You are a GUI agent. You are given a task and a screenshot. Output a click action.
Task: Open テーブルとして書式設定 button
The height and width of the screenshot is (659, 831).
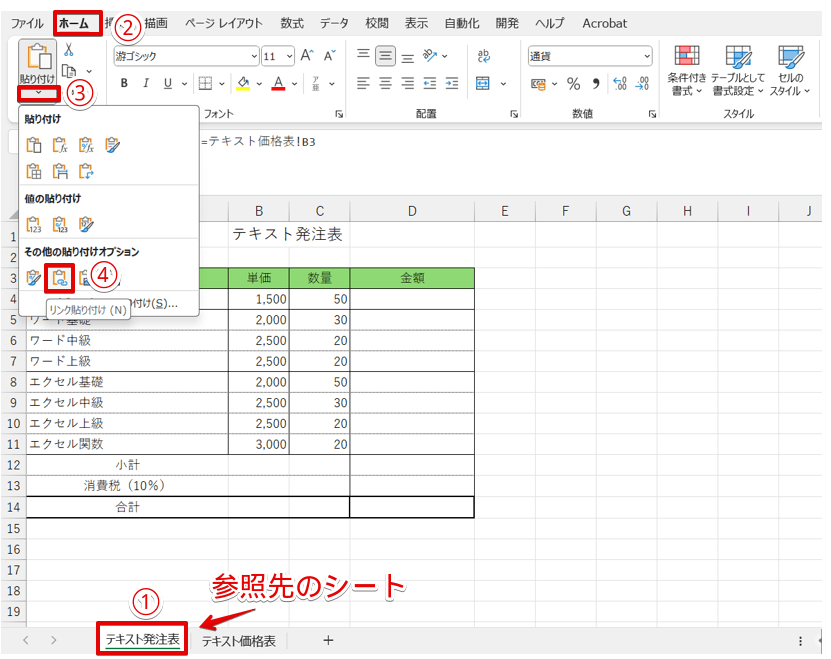tap(738, 71)
